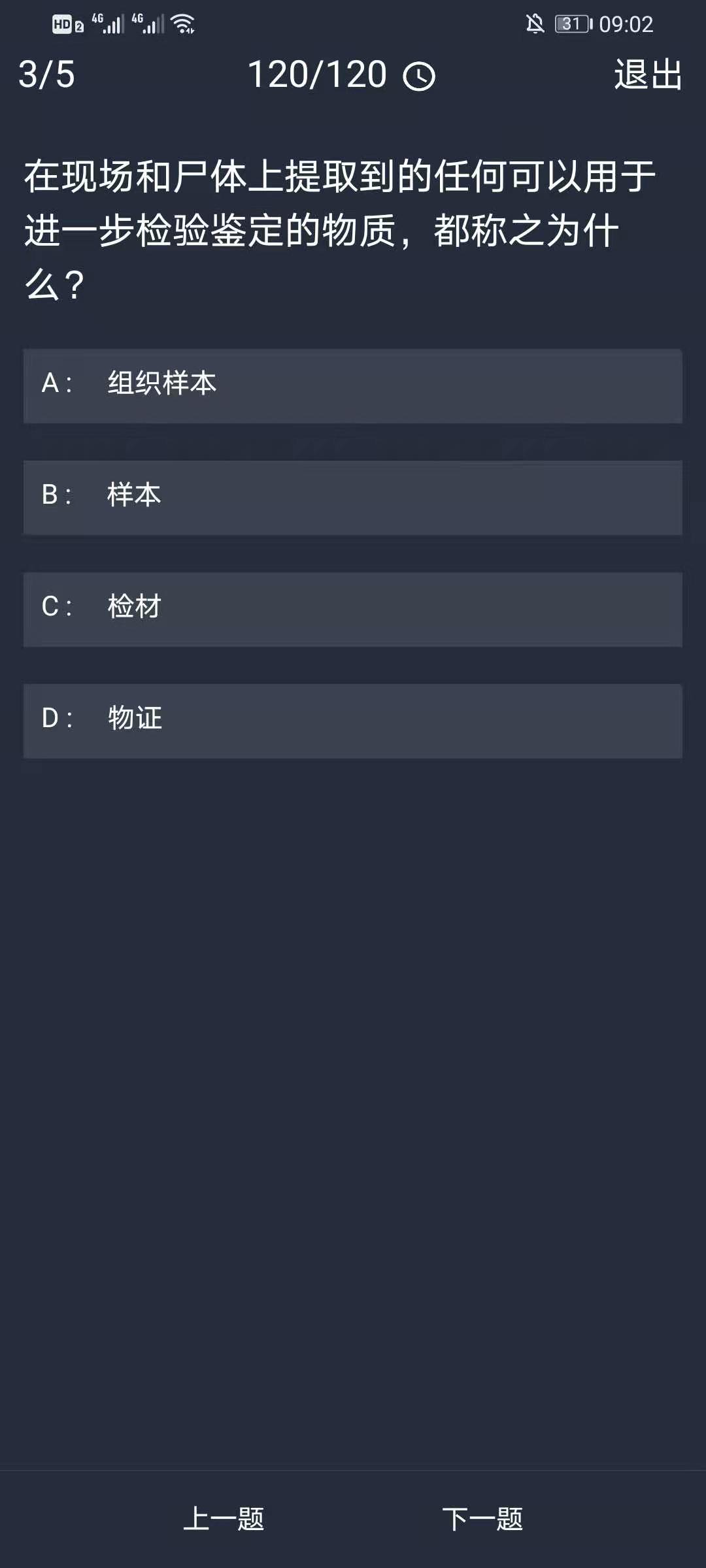Screen dimensions: 706x1568
Task: Exit the quiz with 退出
Action: coord(648,74)
